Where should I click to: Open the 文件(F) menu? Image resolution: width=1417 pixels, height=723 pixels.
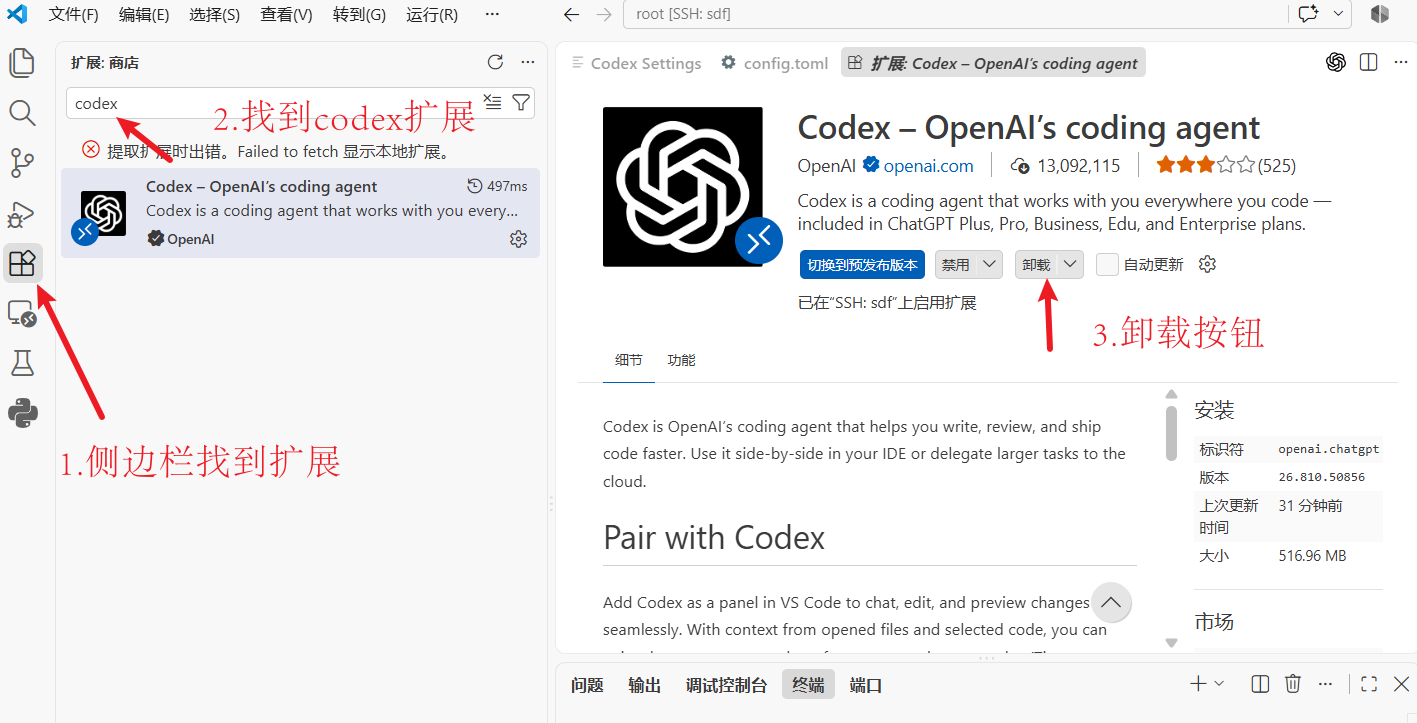pyautogui.click(x=74, y=14)
